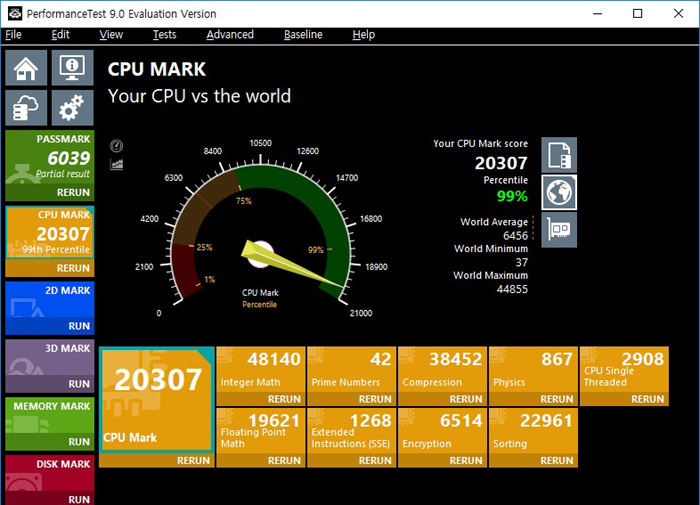Select the Disk Mark tile

pos(50,473)
